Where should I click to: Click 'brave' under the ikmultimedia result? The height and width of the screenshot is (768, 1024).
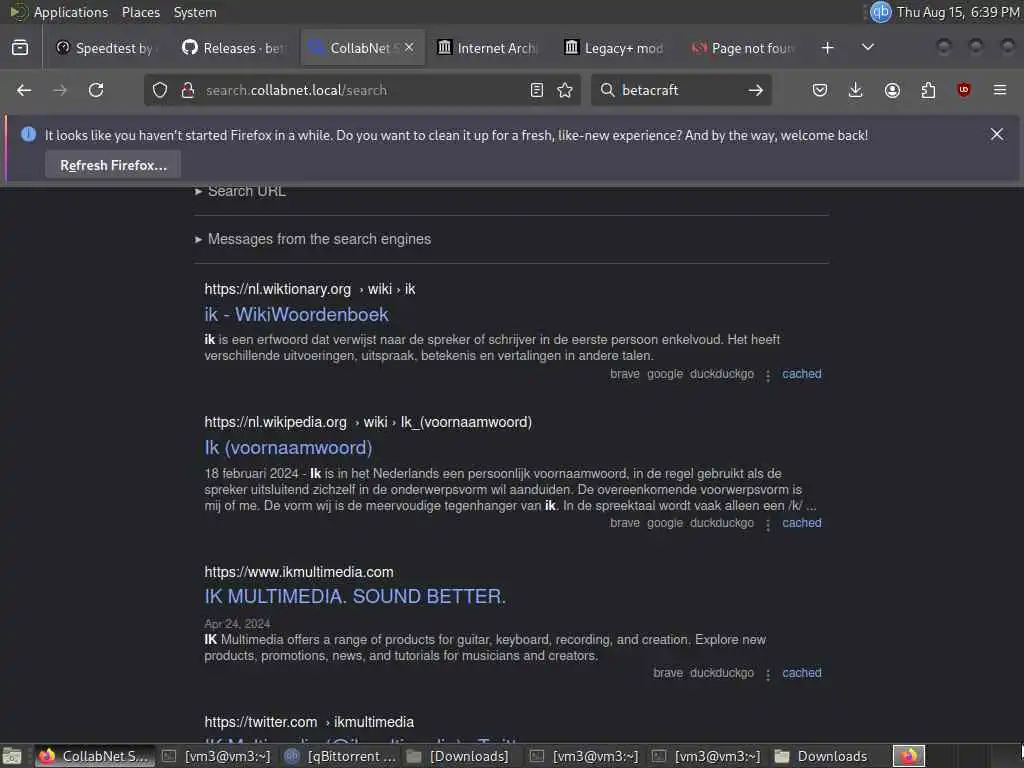(x=668, y=673)
